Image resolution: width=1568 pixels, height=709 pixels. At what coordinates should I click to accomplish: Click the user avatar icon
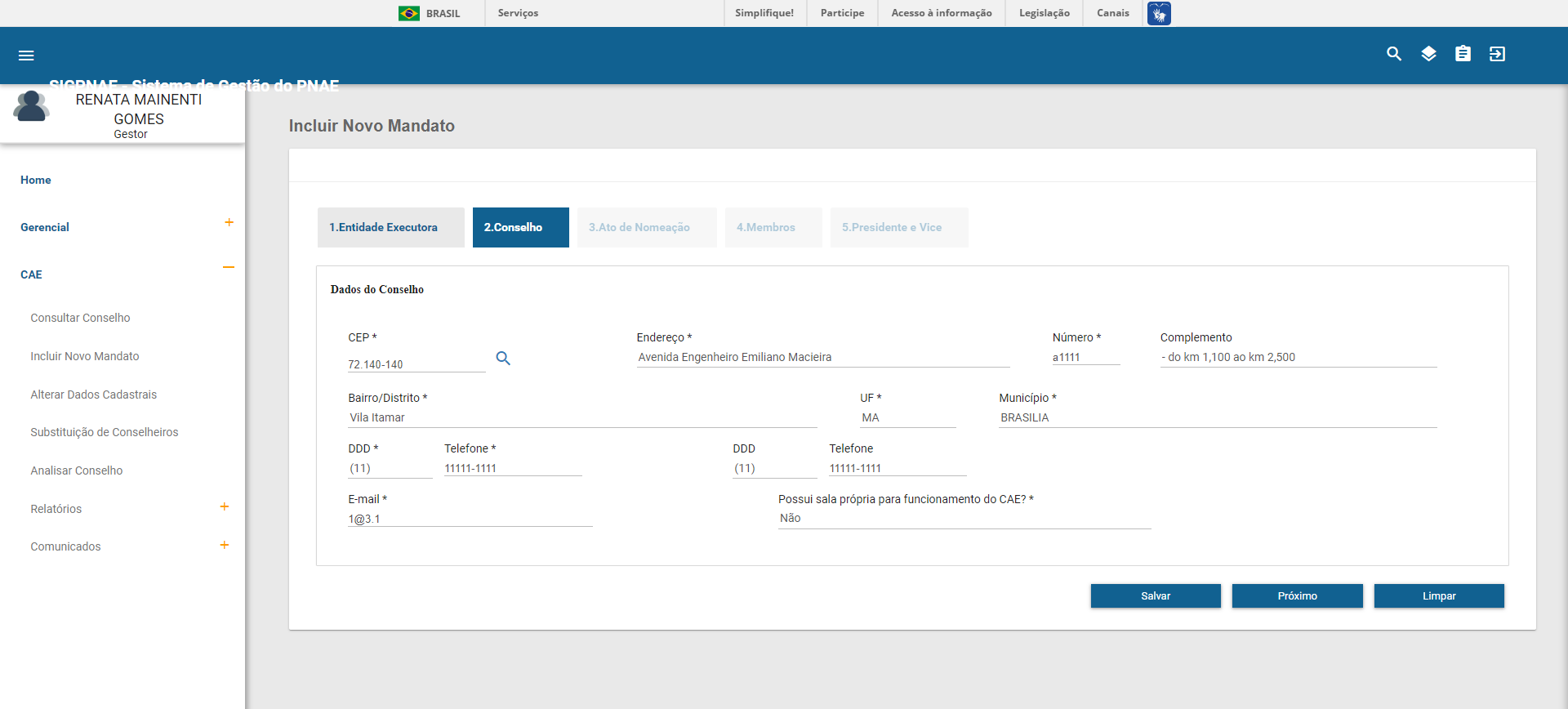click(31, 107)
